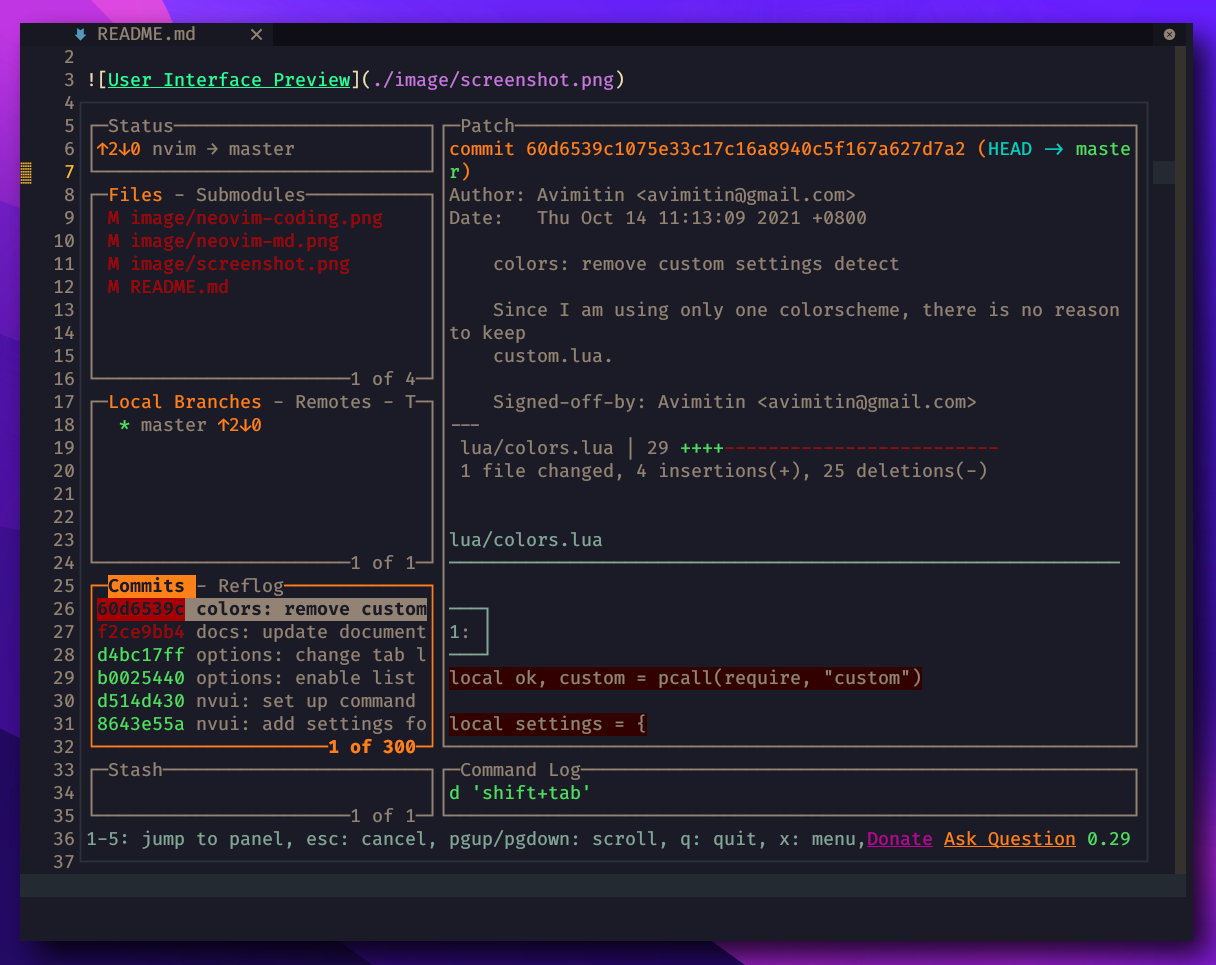Click the "d 'shift+tab'" command log entry
The width and height of the screenshot is (1216, 965).
click(x=520, y=793)
